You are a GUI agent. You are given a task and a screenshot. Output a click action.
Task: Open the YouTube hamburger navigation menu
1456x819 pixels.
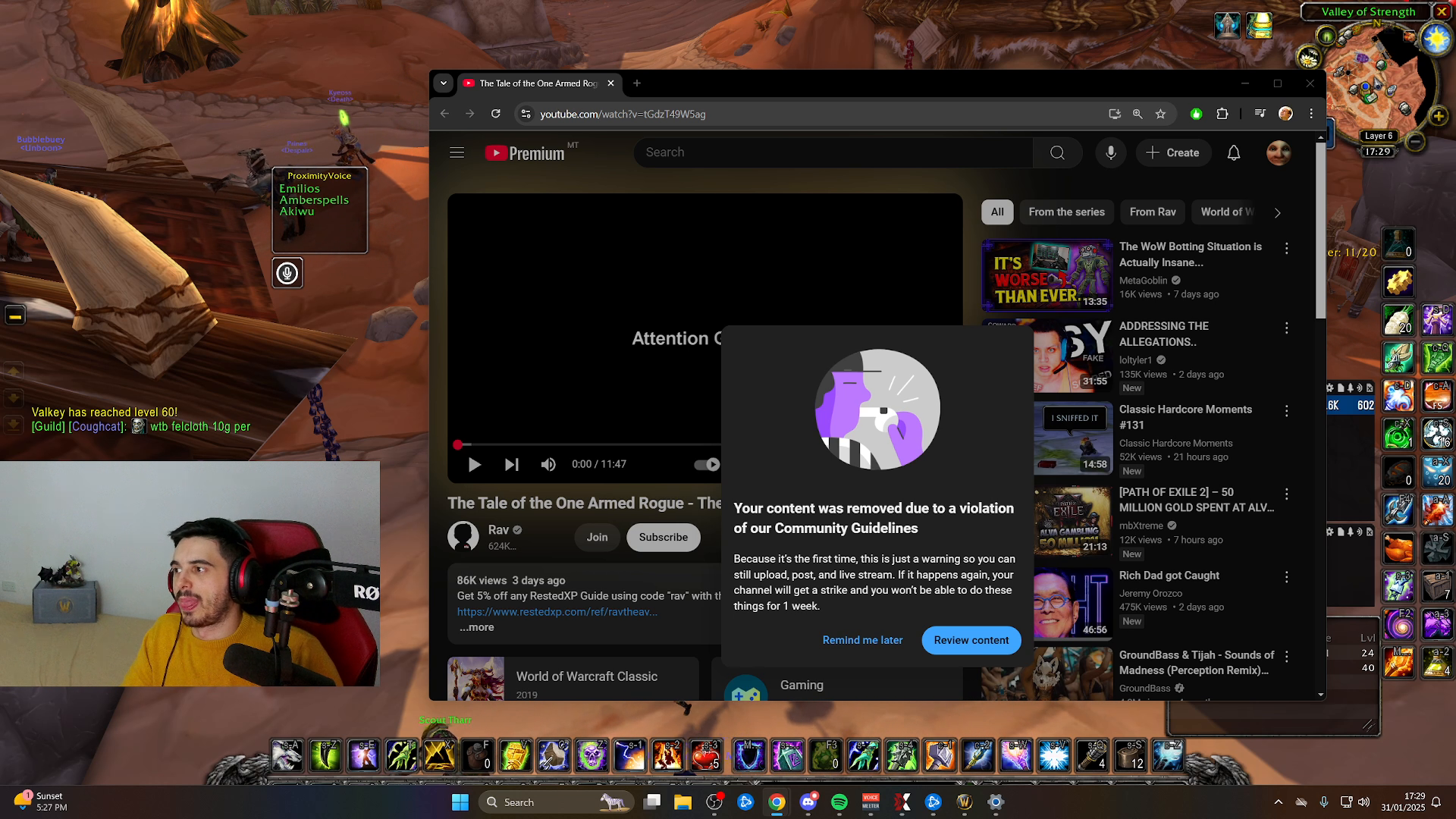[457, 152]
